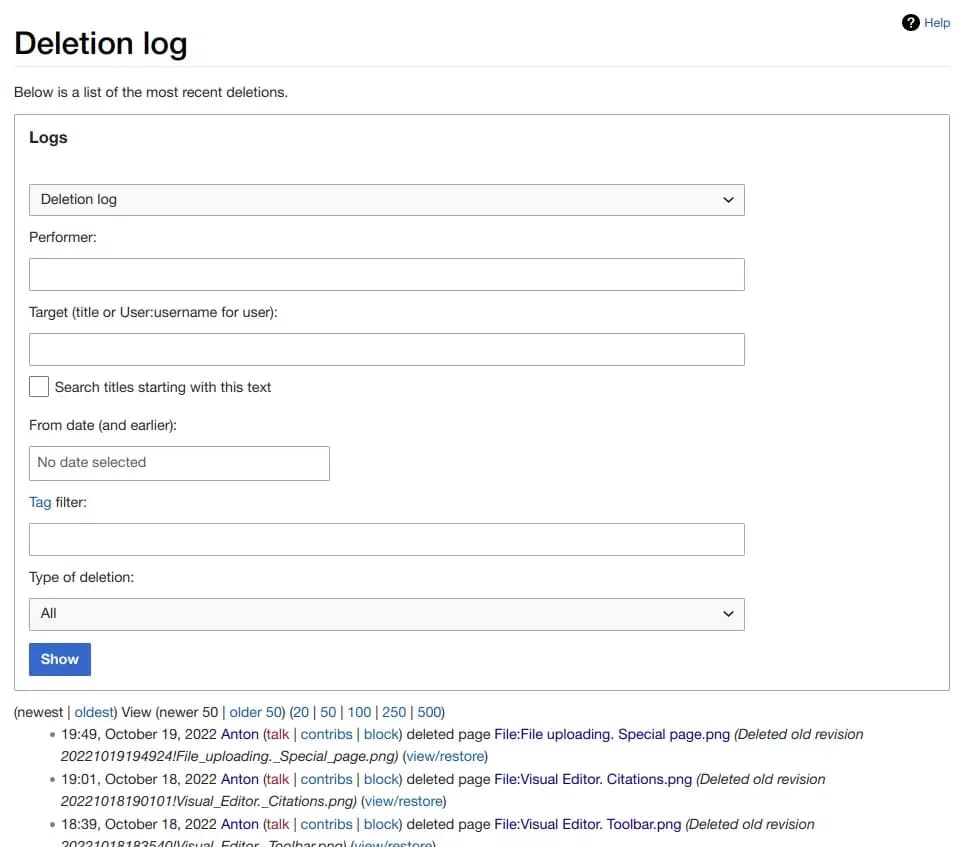
Task: Enable Search titles starting with this text
Action: [x=39, y=385]
